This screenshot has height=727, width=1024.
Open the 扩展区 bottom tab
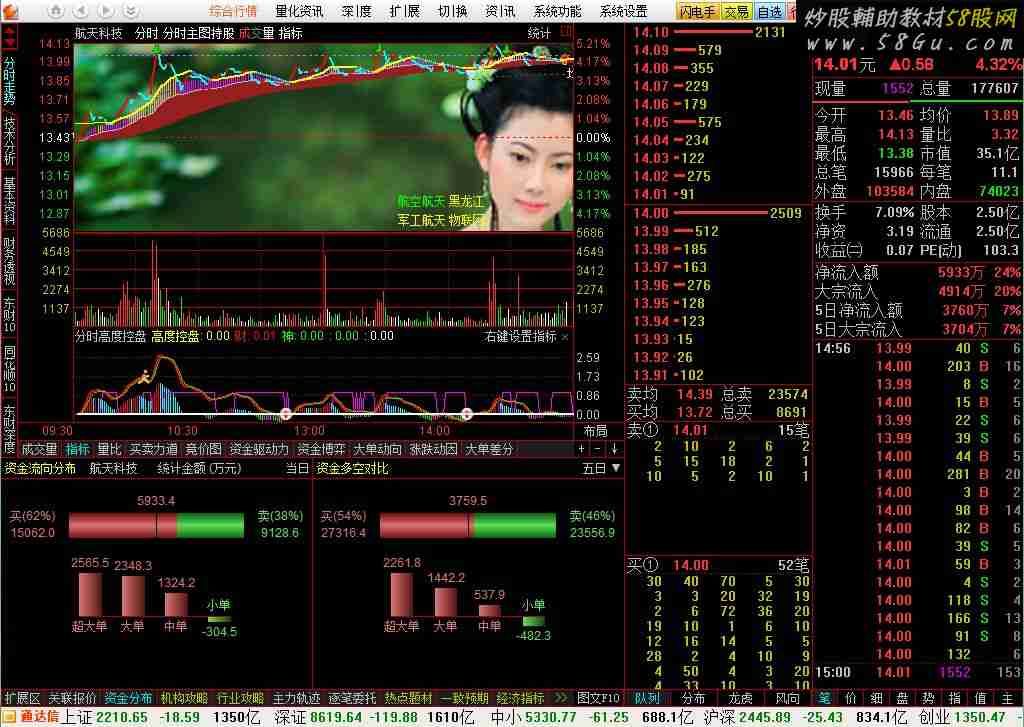click(22, 698)
